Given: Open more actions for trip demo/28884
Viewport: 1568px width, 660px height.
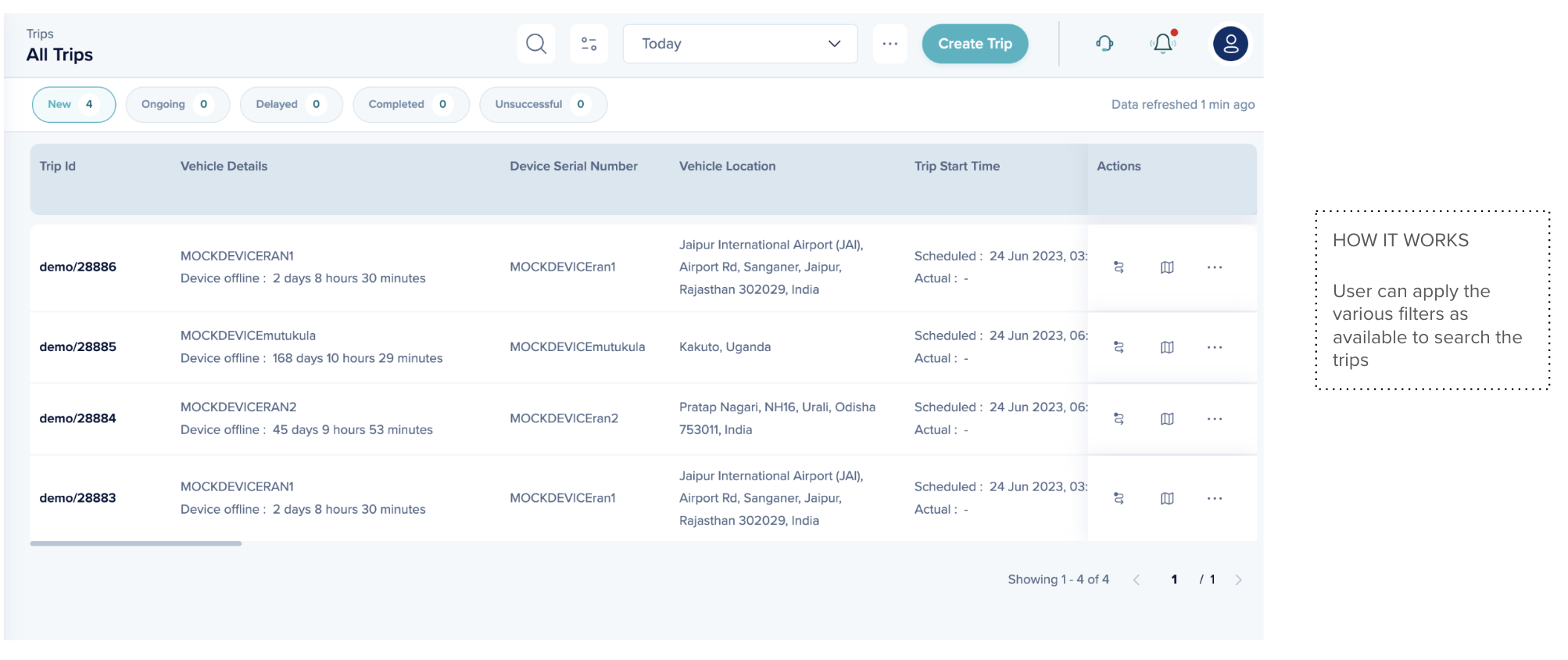Looking at the screenshot, I should pos(1214,419).
